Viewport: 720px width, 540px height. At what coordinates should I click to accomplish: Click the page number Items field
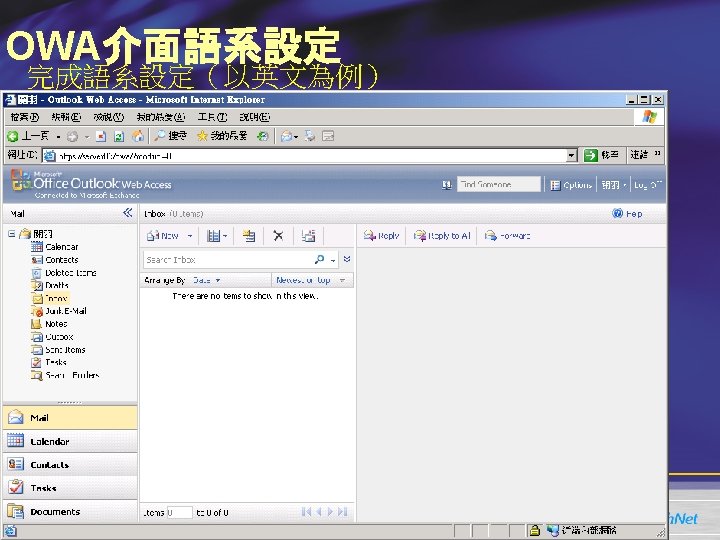tap(179, 512)
